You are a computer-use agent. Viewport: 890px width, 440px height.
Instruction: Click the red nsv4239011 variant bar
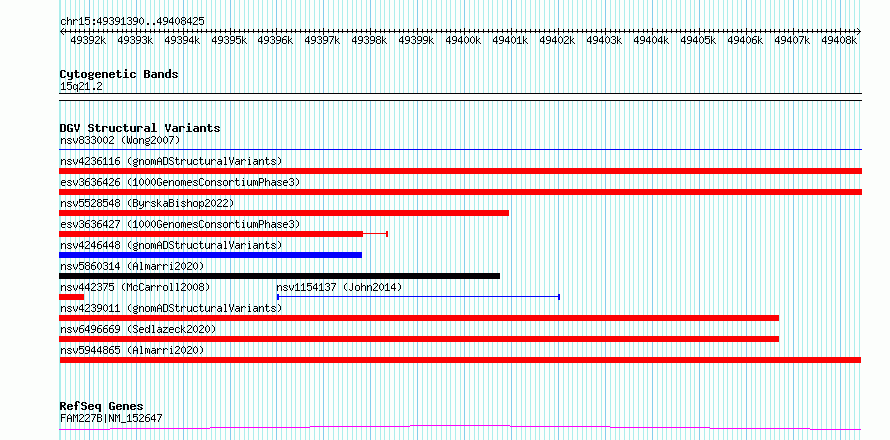419,318
